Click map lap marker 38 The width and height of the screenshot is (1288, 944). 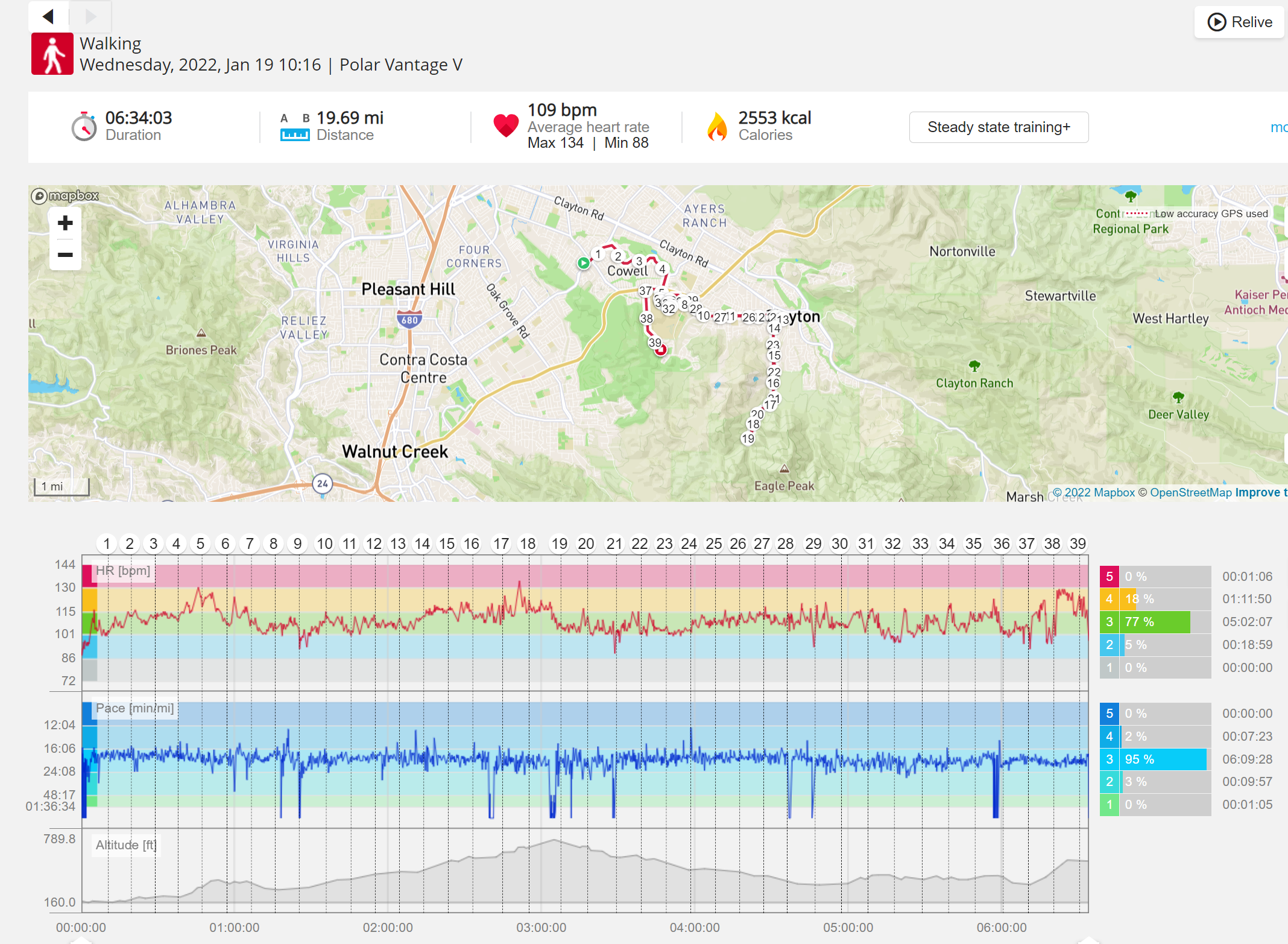(646, 318)
